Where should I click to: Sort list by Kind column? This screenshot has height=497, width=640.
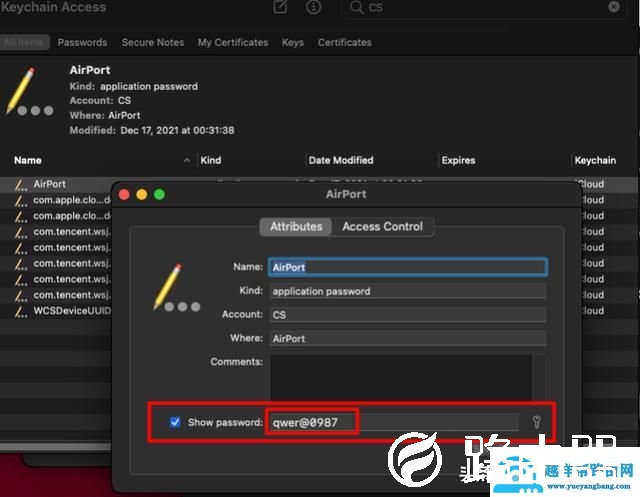[211, 160]
